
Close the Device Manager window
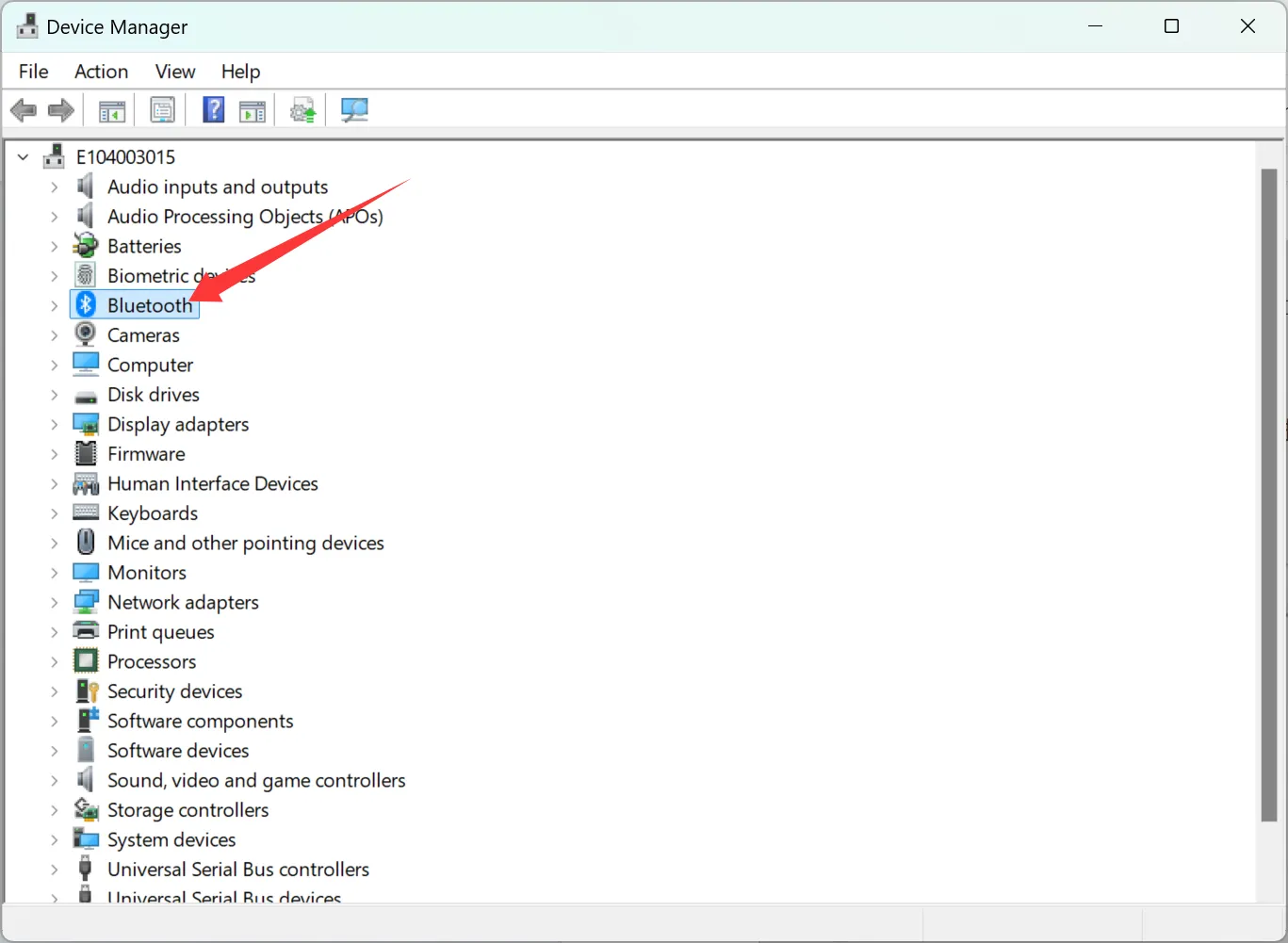click(x=1247, y=26)
